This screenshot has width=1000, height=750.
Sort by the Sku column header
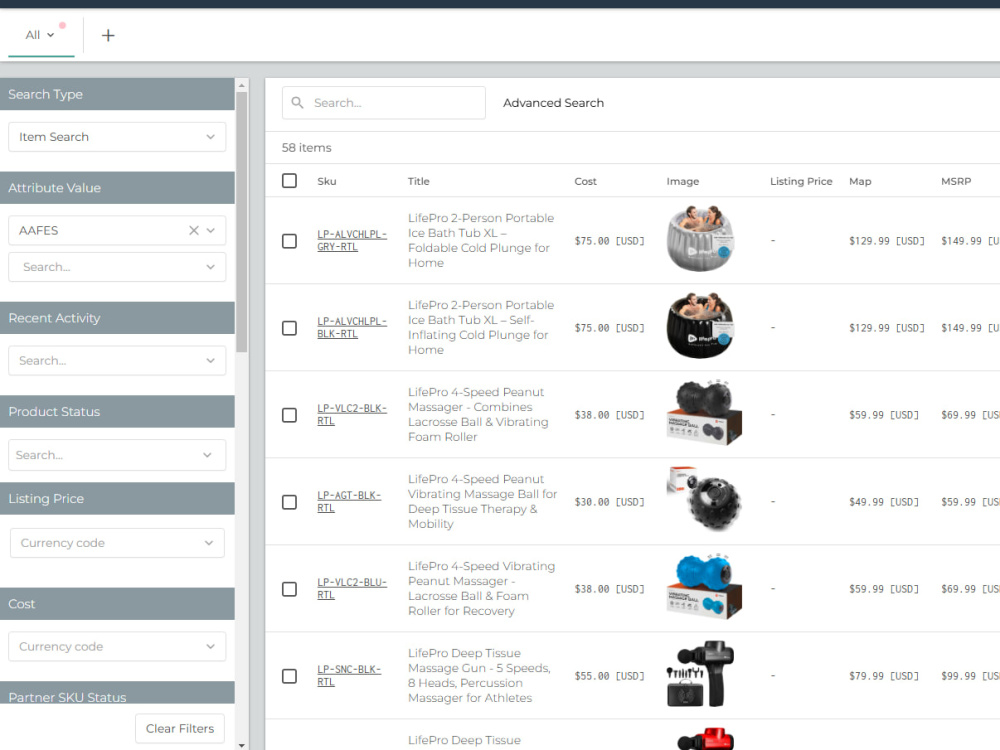[327, 181]
